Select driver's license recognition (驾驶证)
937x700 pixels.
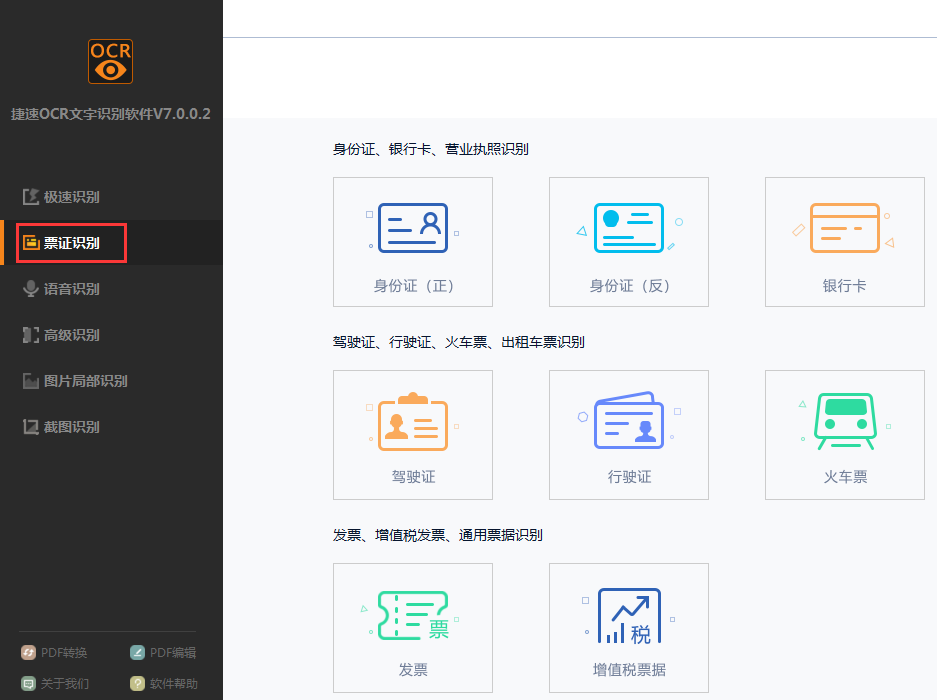[412, 434]
